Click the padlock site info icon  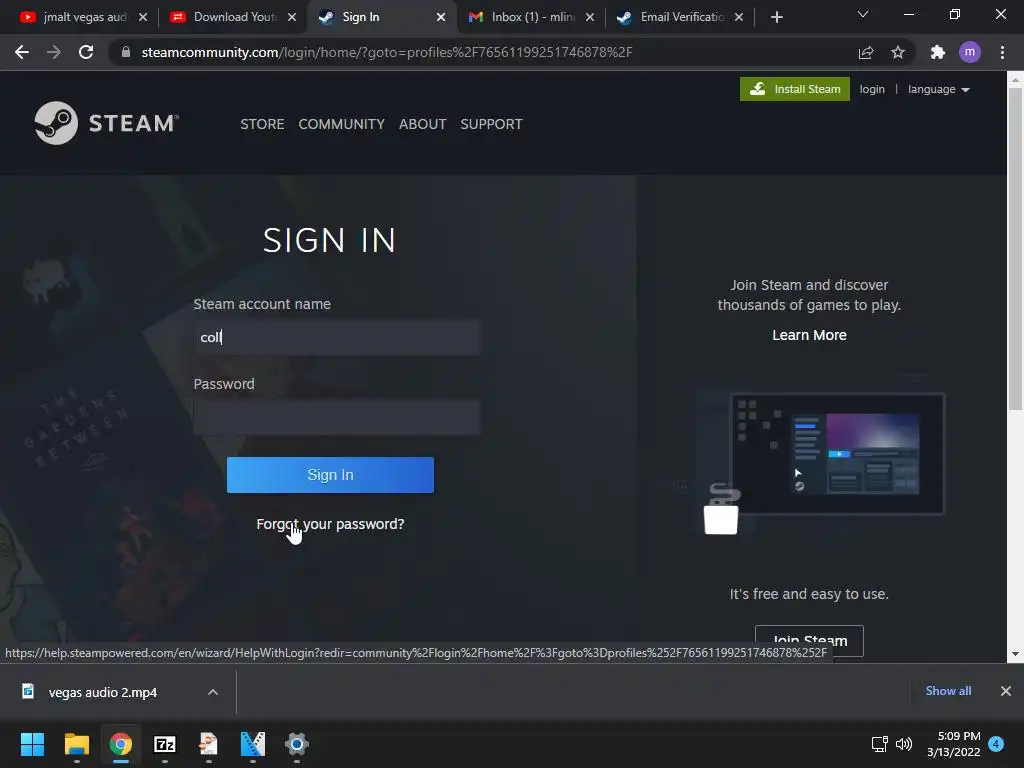[x=126, y=52]
